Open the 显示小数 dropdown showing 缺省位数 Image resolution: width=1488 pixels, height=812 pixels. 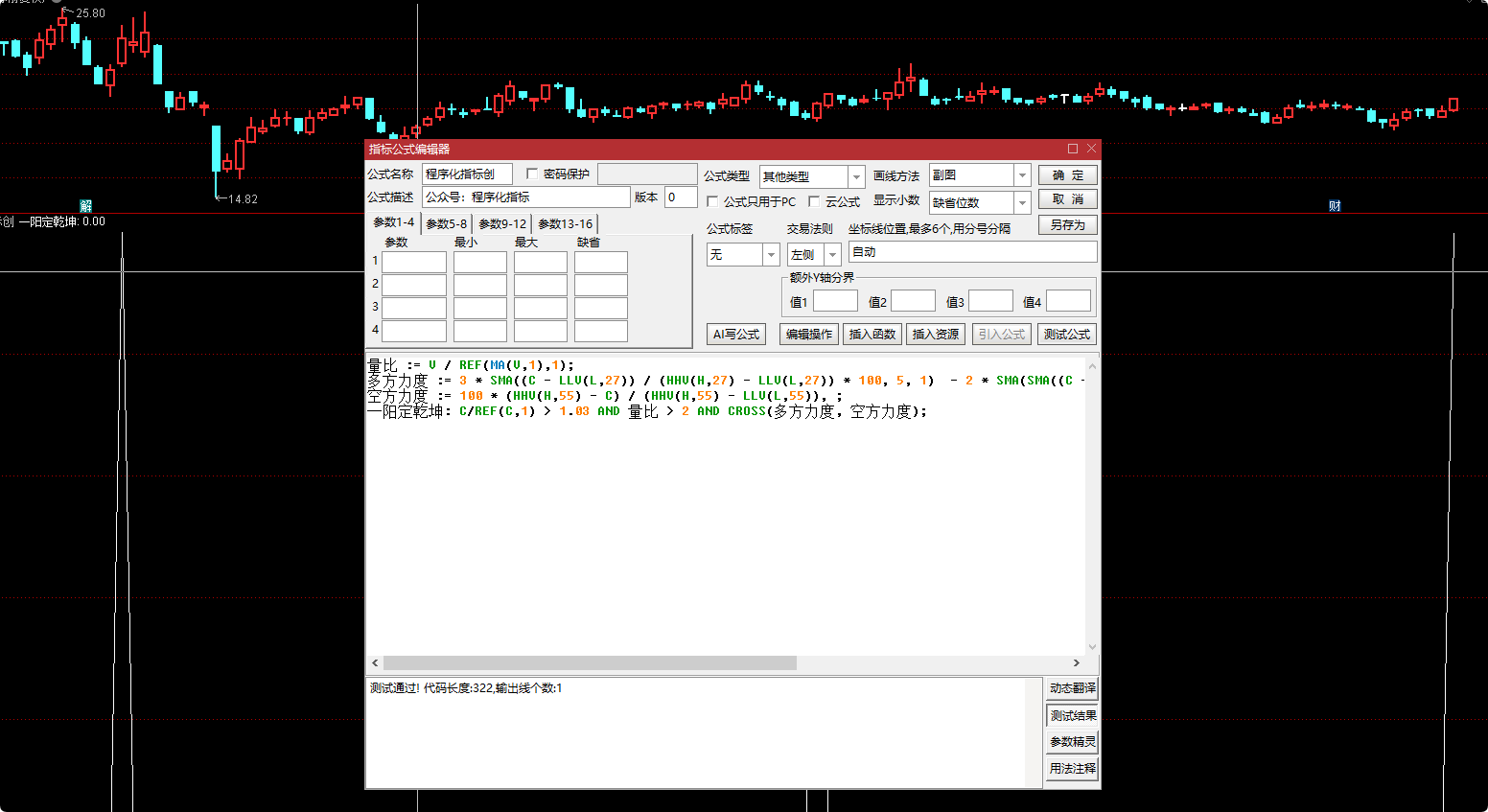pos(1022,203)
